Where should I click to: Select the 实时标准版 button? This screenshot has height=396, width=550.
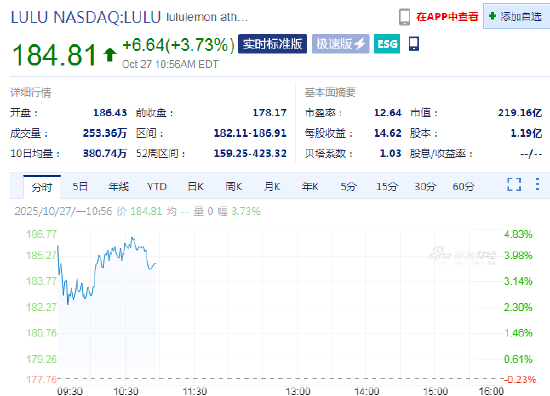(x=273, y=44)
